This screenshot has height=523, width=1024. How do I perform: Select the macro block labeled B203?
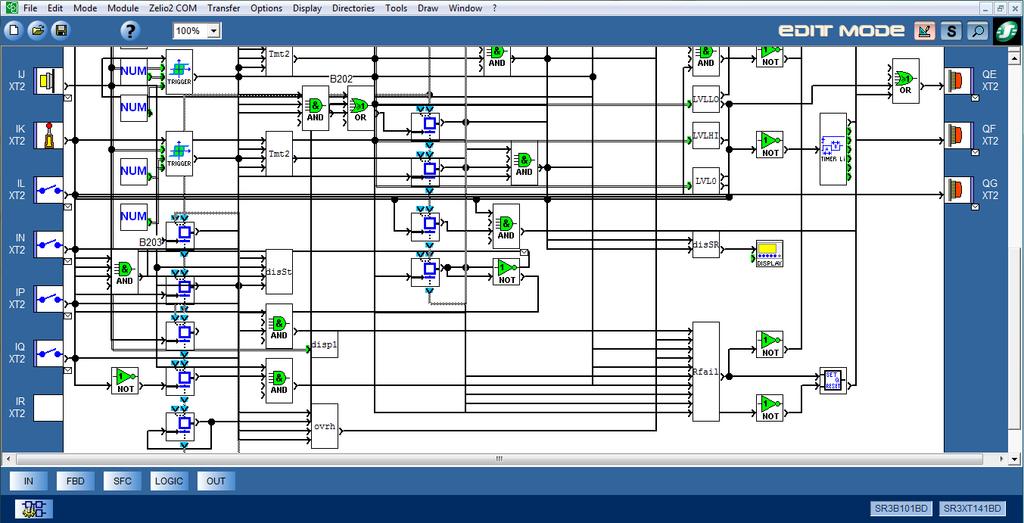[180, 235]
